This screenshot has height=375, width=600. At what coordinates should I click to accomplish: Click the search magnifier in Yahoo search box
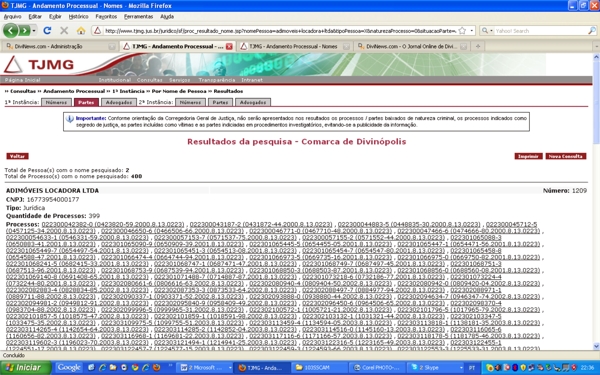(592, 31)
